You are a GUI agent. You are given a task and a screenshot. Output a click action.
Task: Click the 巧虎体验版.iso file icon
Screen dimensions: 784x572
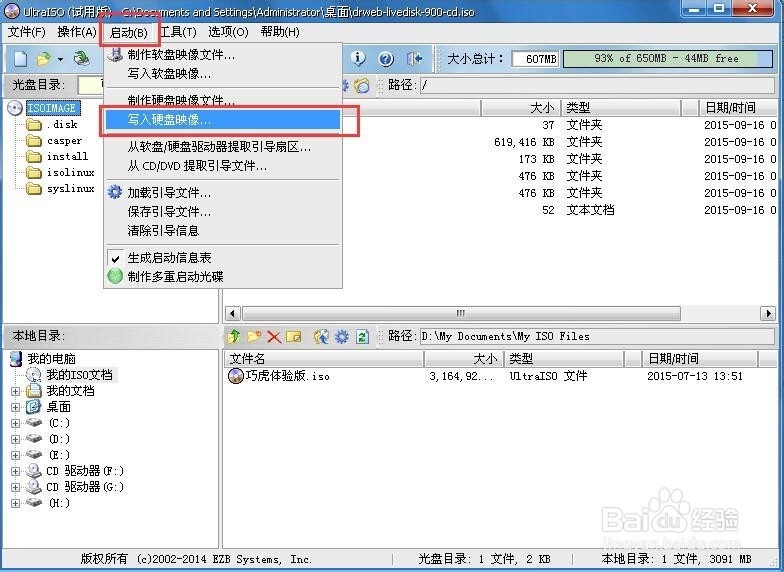click(x=235, y=376)
